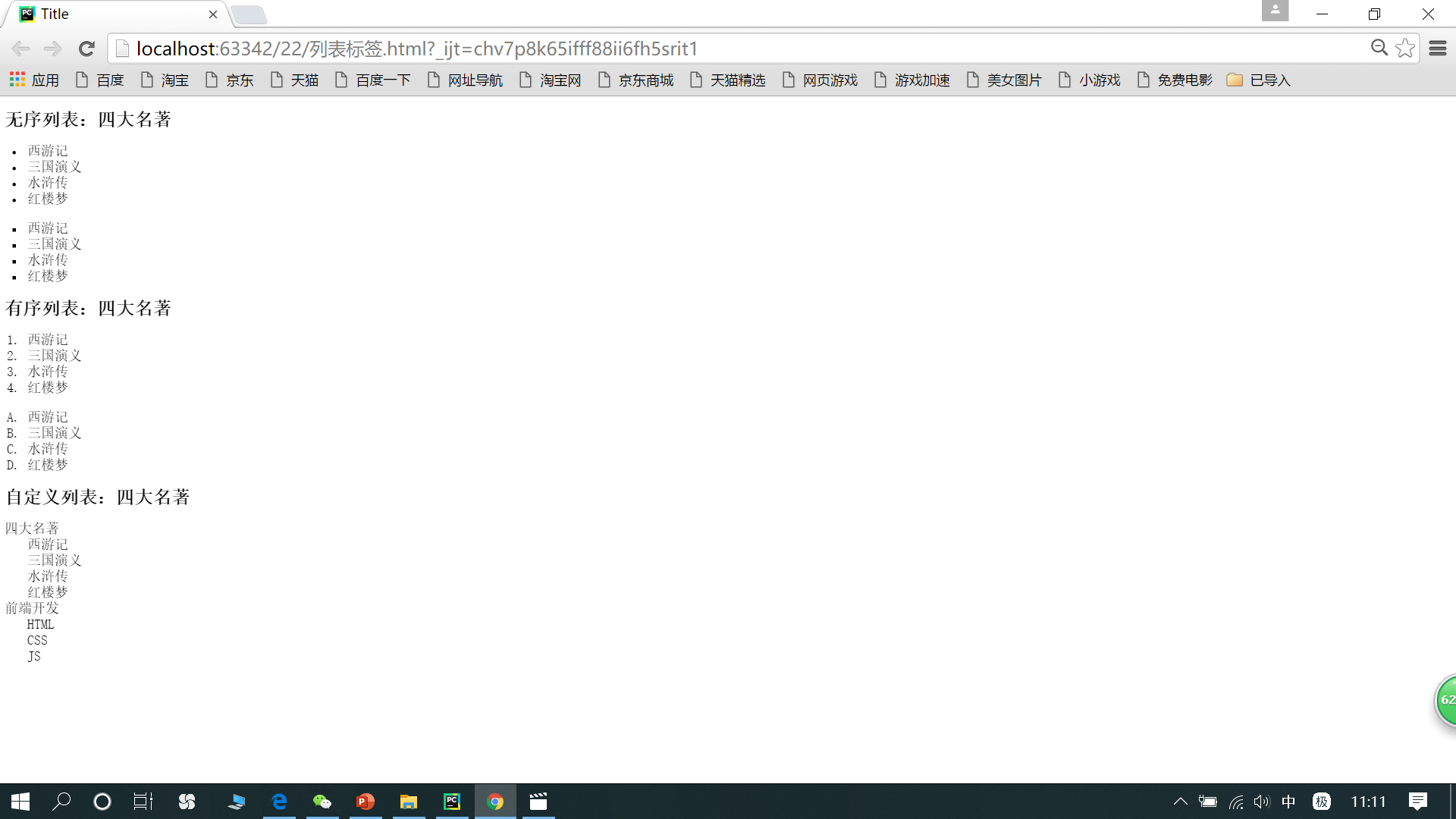Click the zoom magnifier icon in the address bar
This screenshot has height=819, width=1456.
pyautogui.click(x=1379, y=49)
